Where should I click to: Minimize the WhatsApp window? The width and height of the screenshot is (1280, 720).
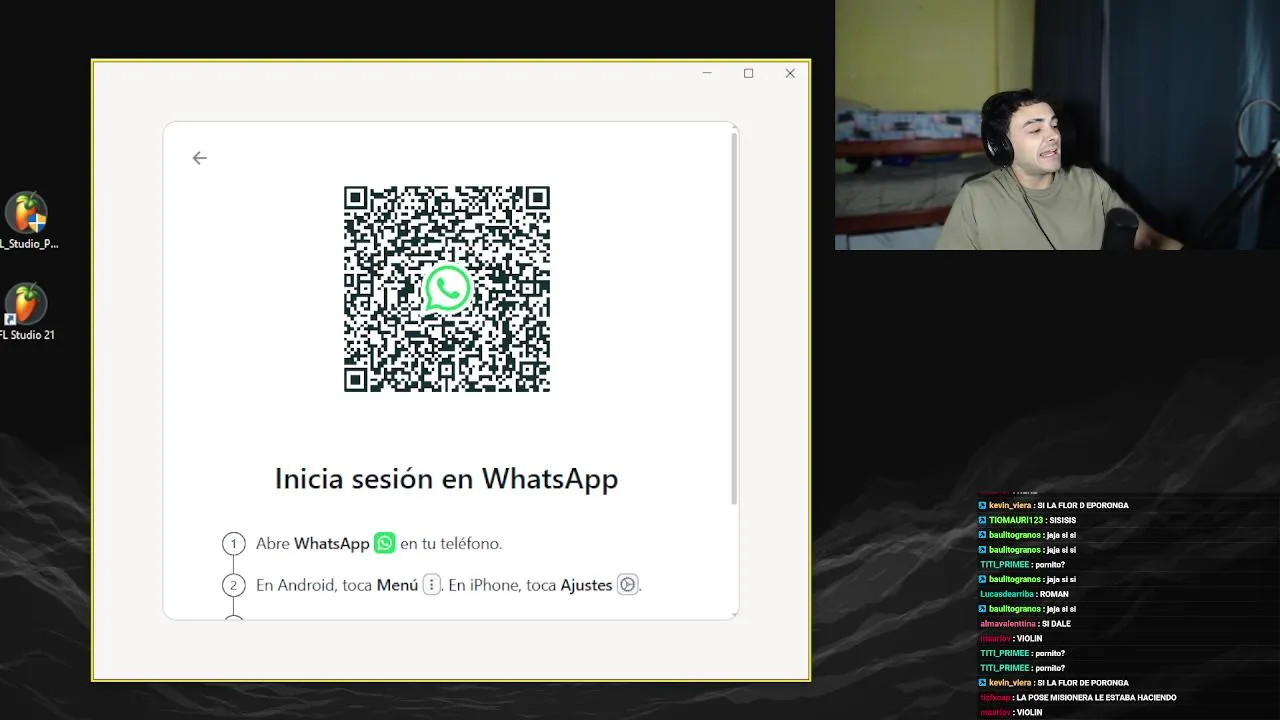[707, 73]
